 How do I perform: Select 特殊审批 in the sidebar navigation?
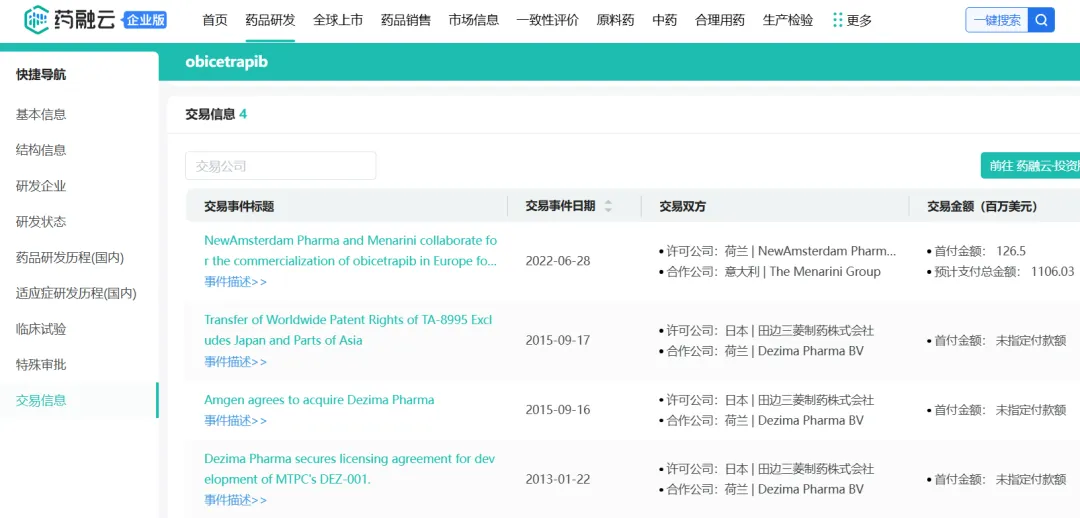click(41, 365)
